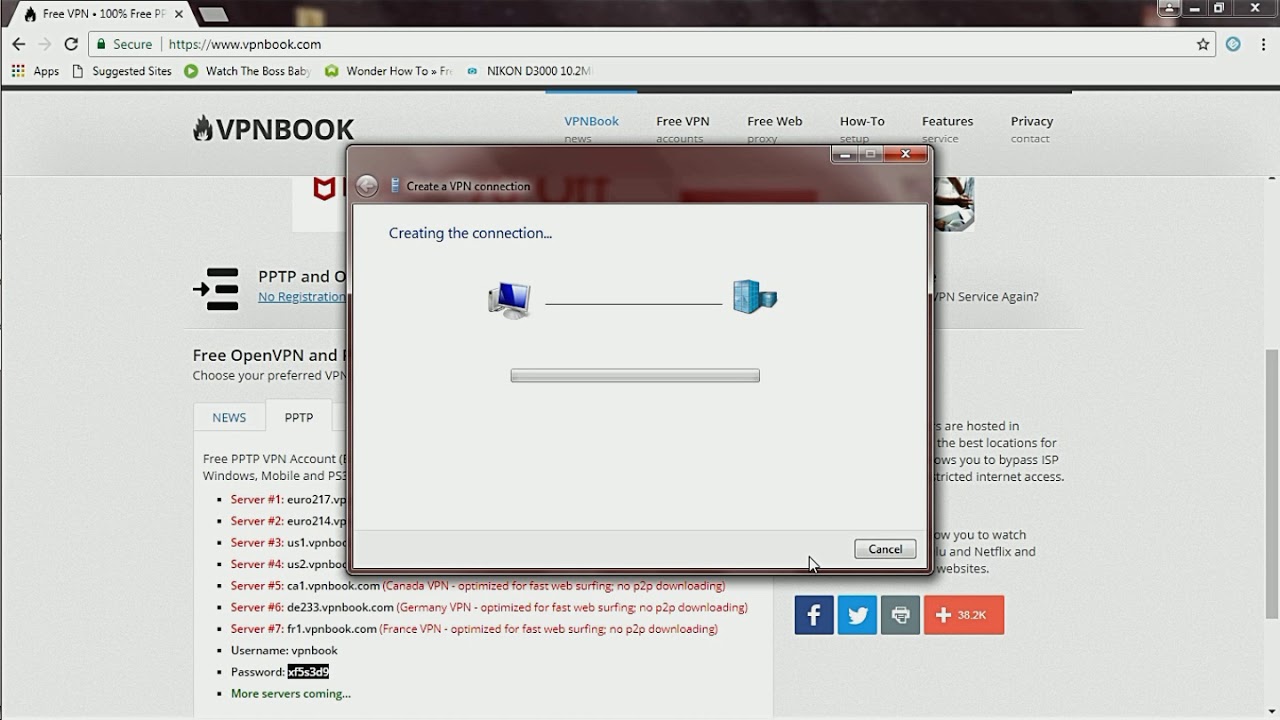The height and width of the screenshot is (720, 1280).
Task: Share on Facebook button
Action: pyautogui.click(x=814, y=615)
